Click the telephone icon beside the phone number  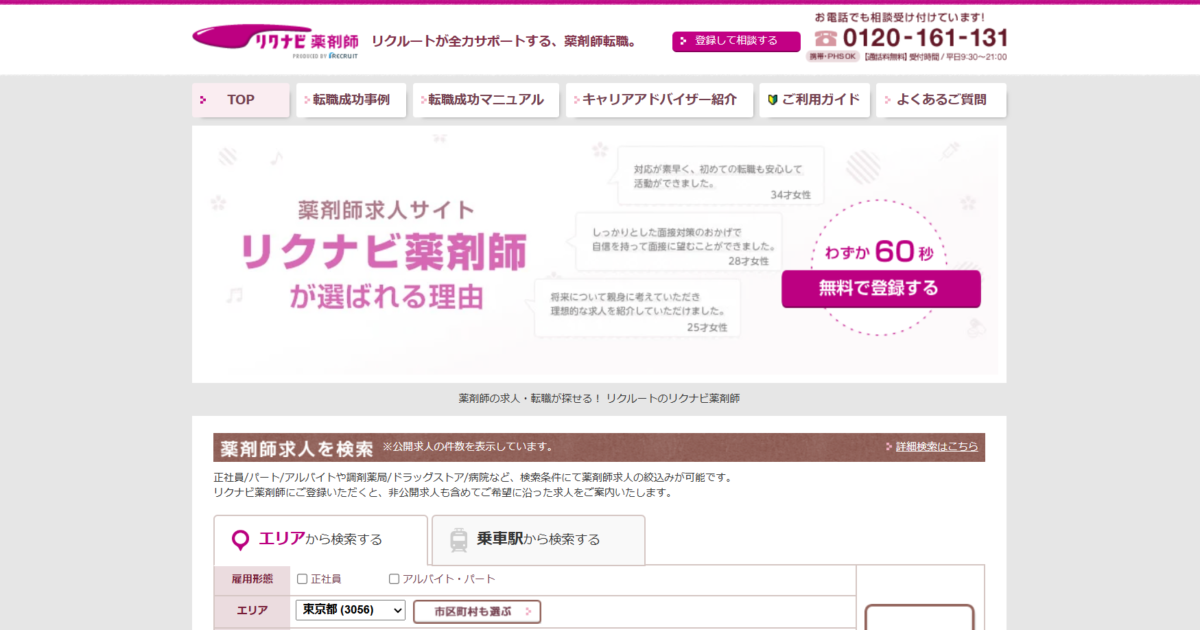[825, 38]
